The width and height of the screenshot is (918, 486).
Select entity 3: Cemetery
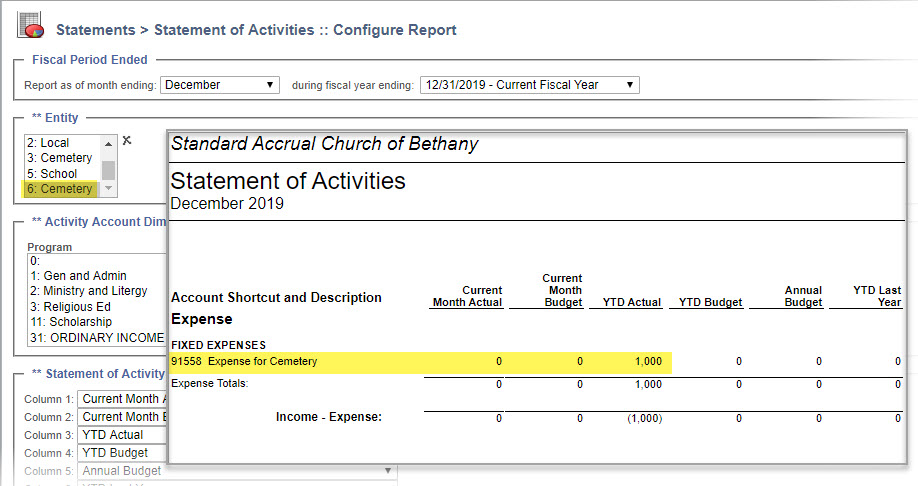pyautogui.click(x=62, y=158)
